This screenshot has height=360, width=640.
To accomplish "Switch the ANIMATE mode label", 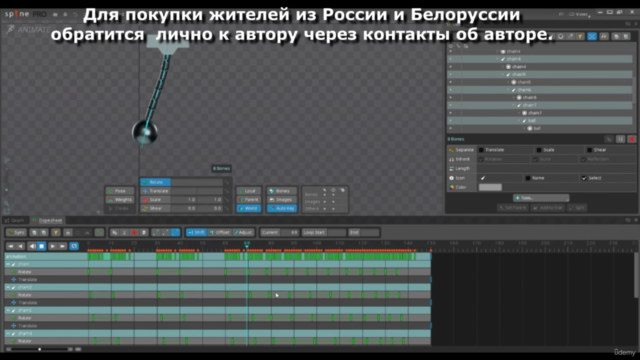I will pos(29,29).
